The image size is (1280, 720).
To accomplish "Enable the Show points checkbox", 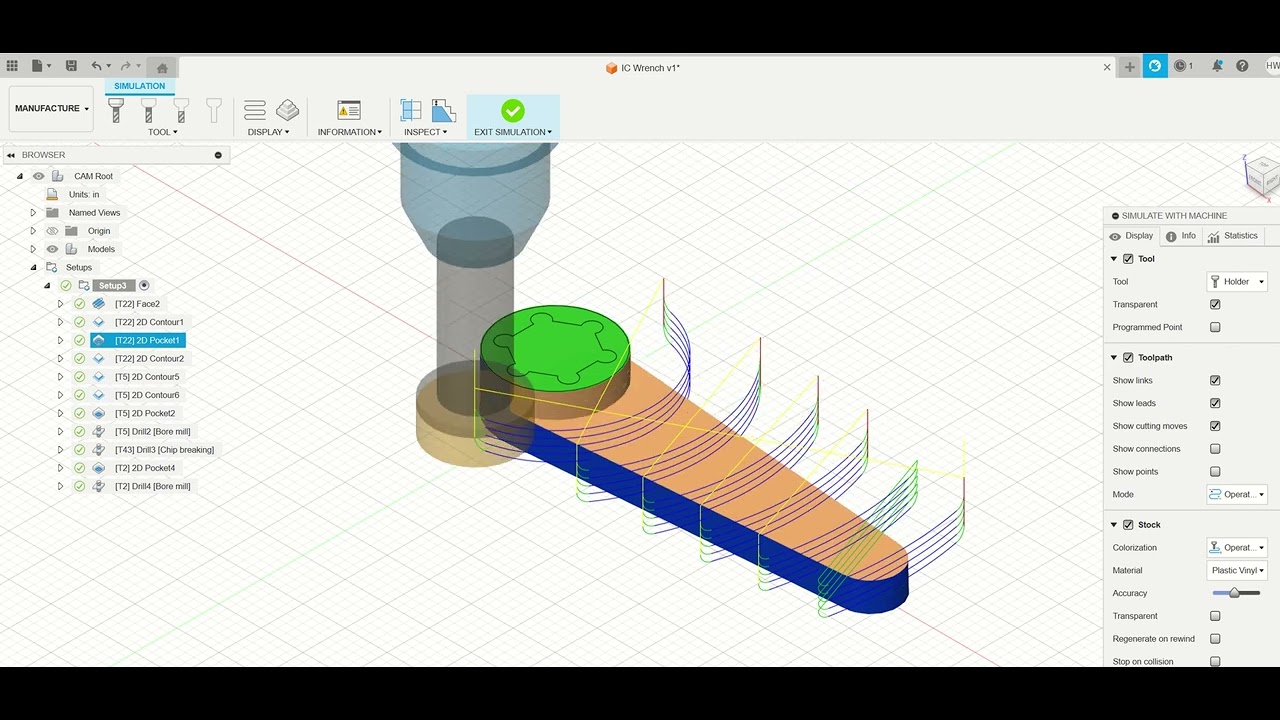I will [x=1215, y=472].
